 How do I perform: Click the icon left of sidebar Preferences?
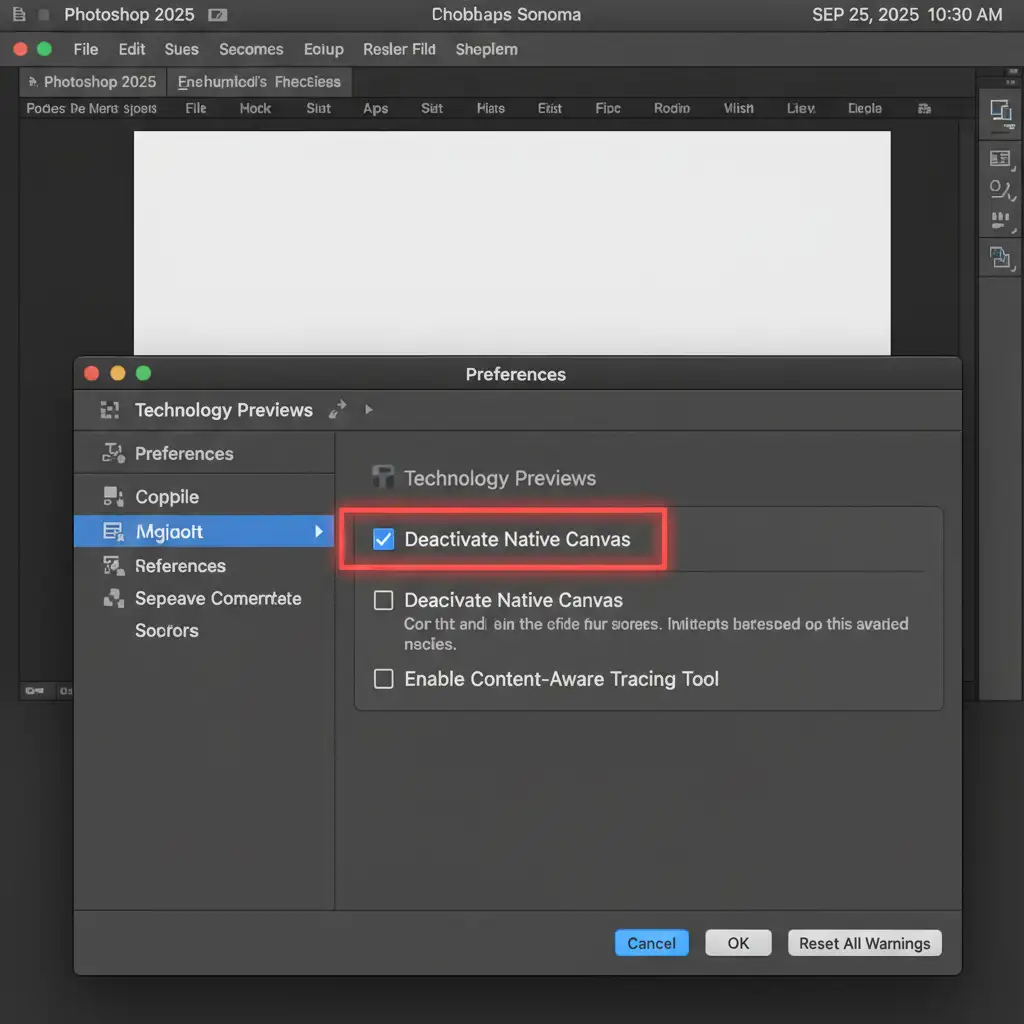113,454
